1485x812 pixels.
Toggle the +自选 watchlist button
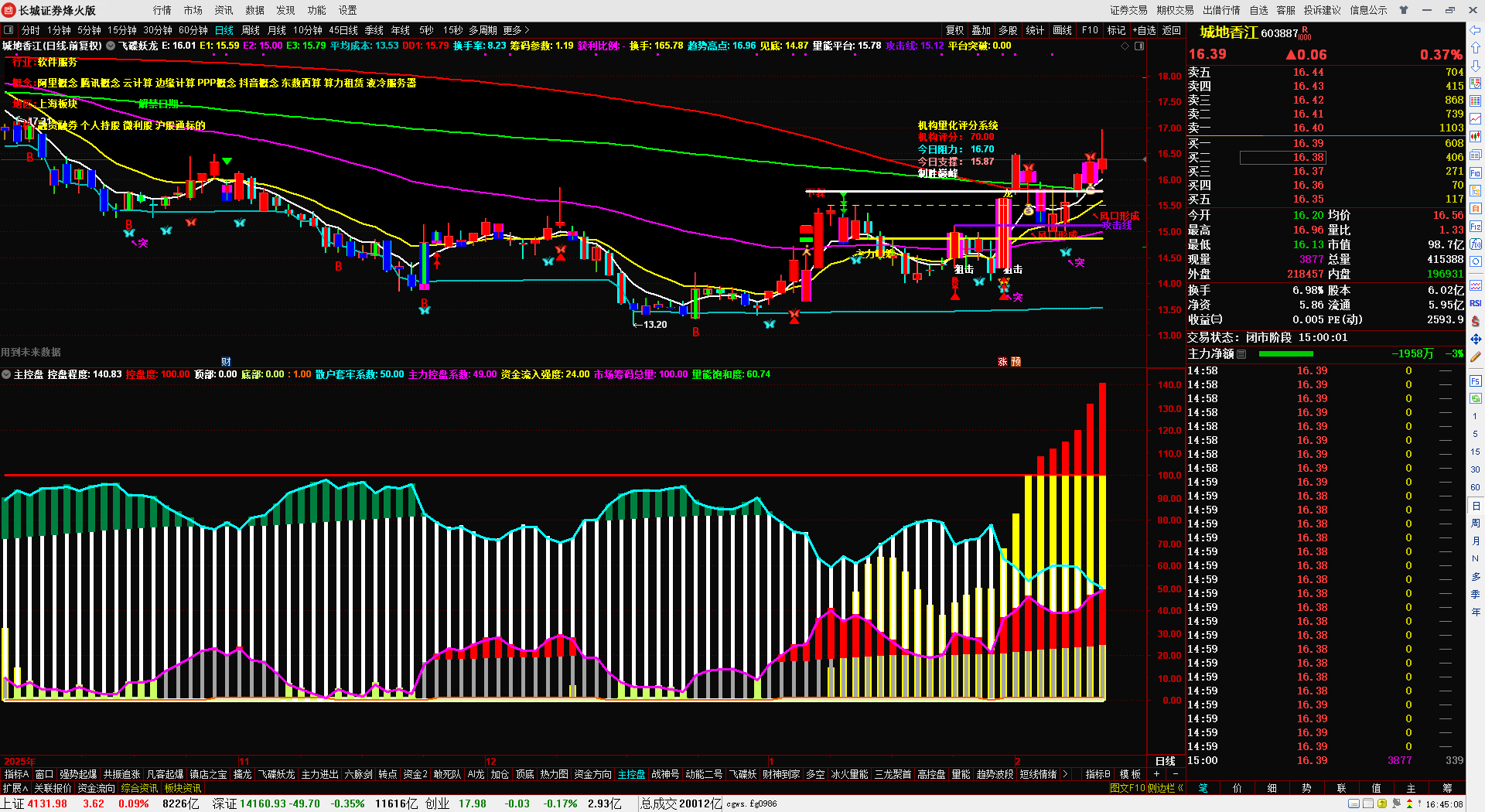(1145, 30)
